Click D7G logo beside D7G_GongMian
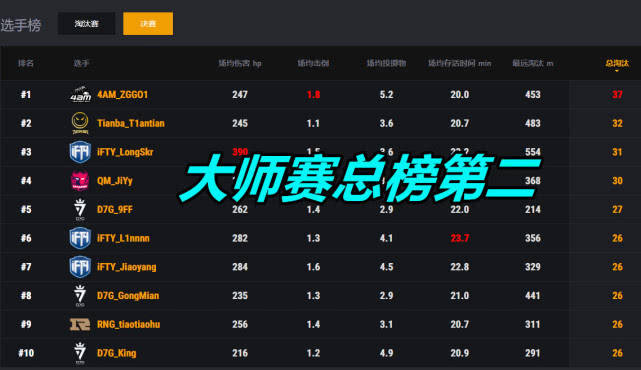This screenshot has height=370, width=641. point(80,296)
